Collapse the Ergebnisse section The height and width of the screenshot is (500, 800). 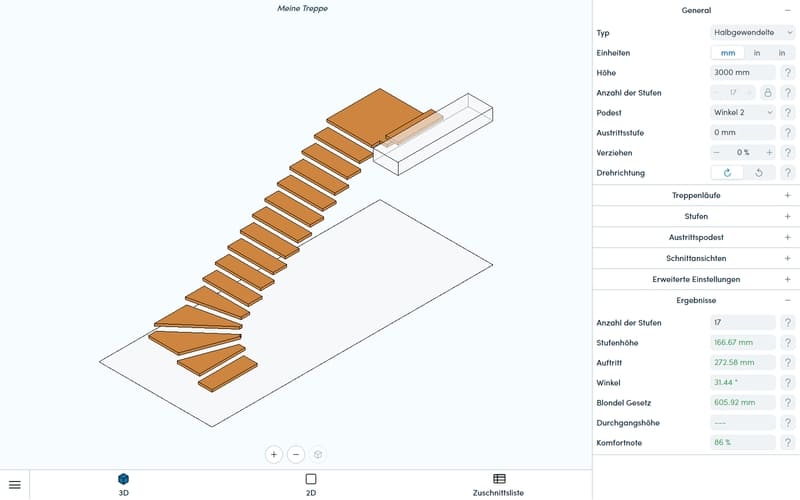click(x=788, y=301)
